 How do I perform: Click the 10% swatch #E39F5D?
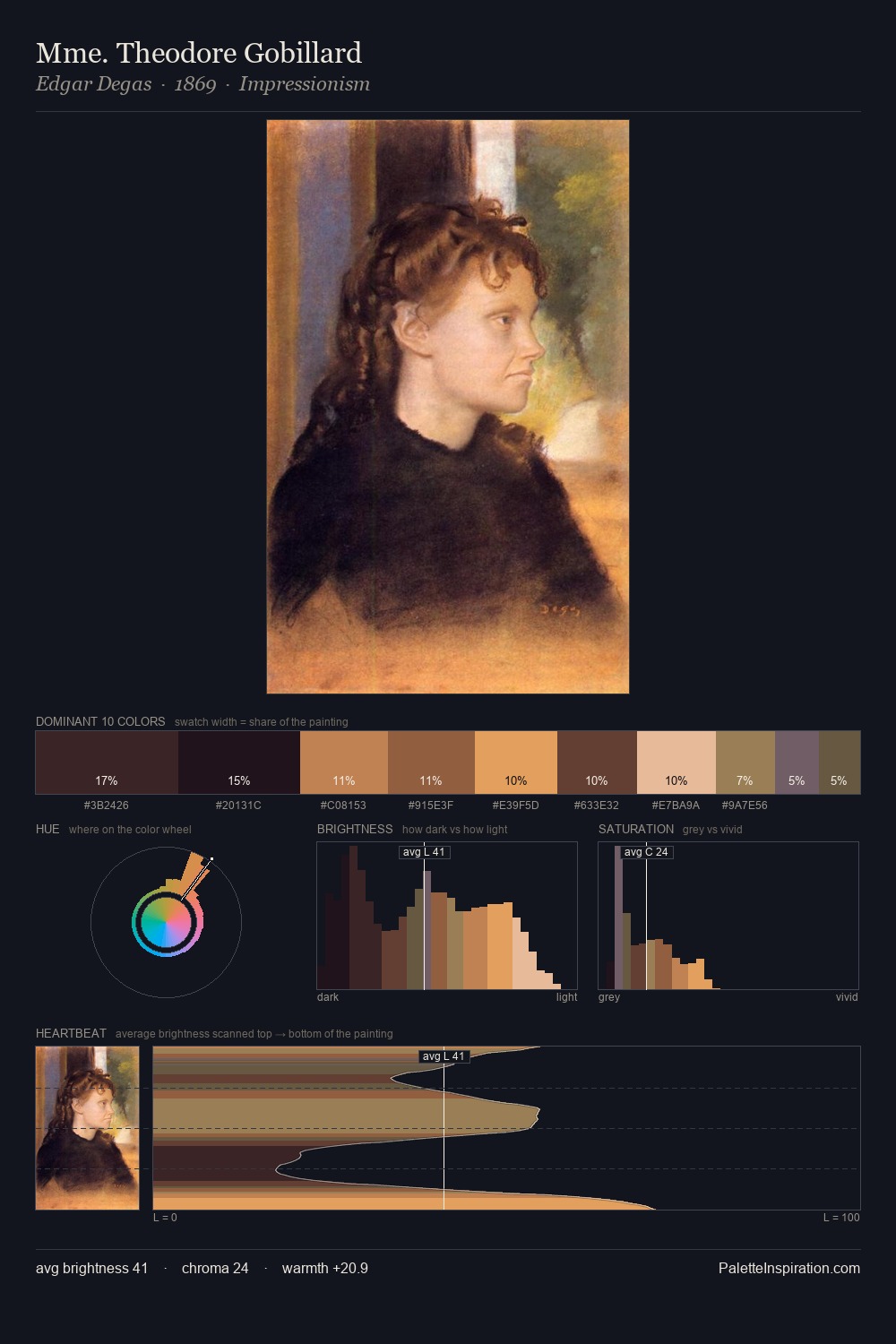point(516,762)
